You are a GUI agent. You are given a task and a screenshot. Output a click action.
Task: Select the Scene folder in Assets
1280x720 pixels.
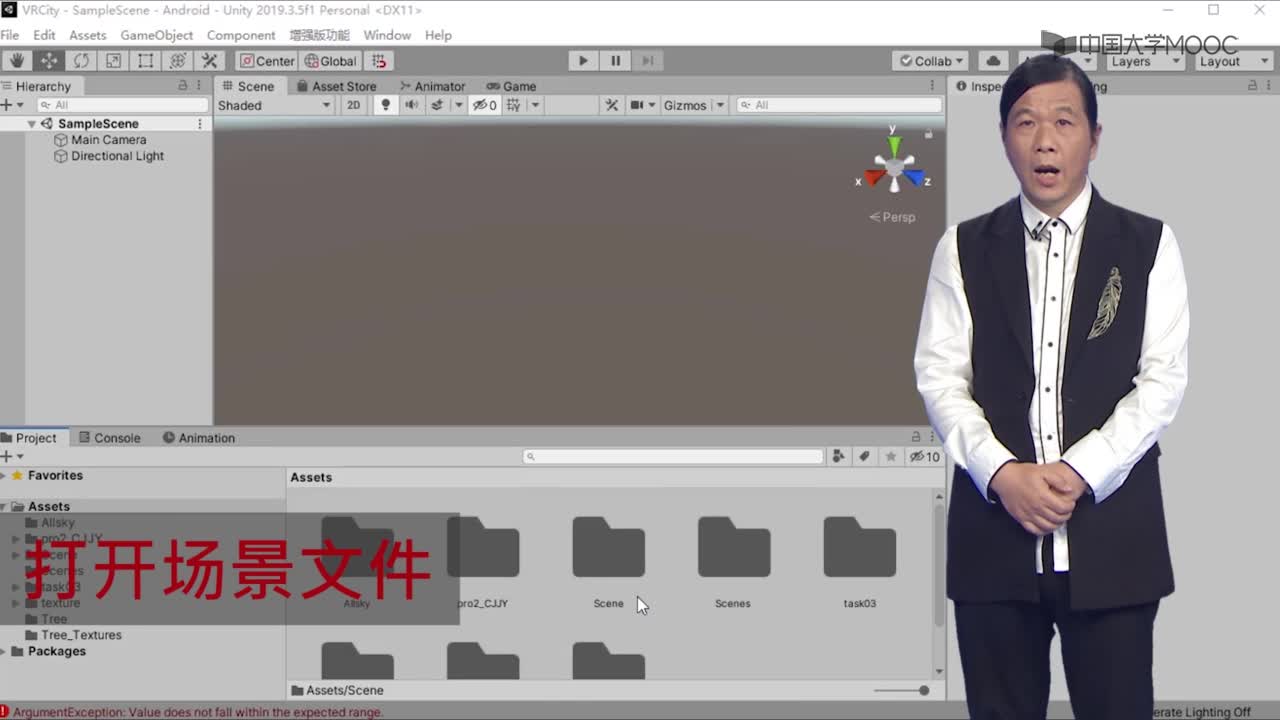point(608,561)
